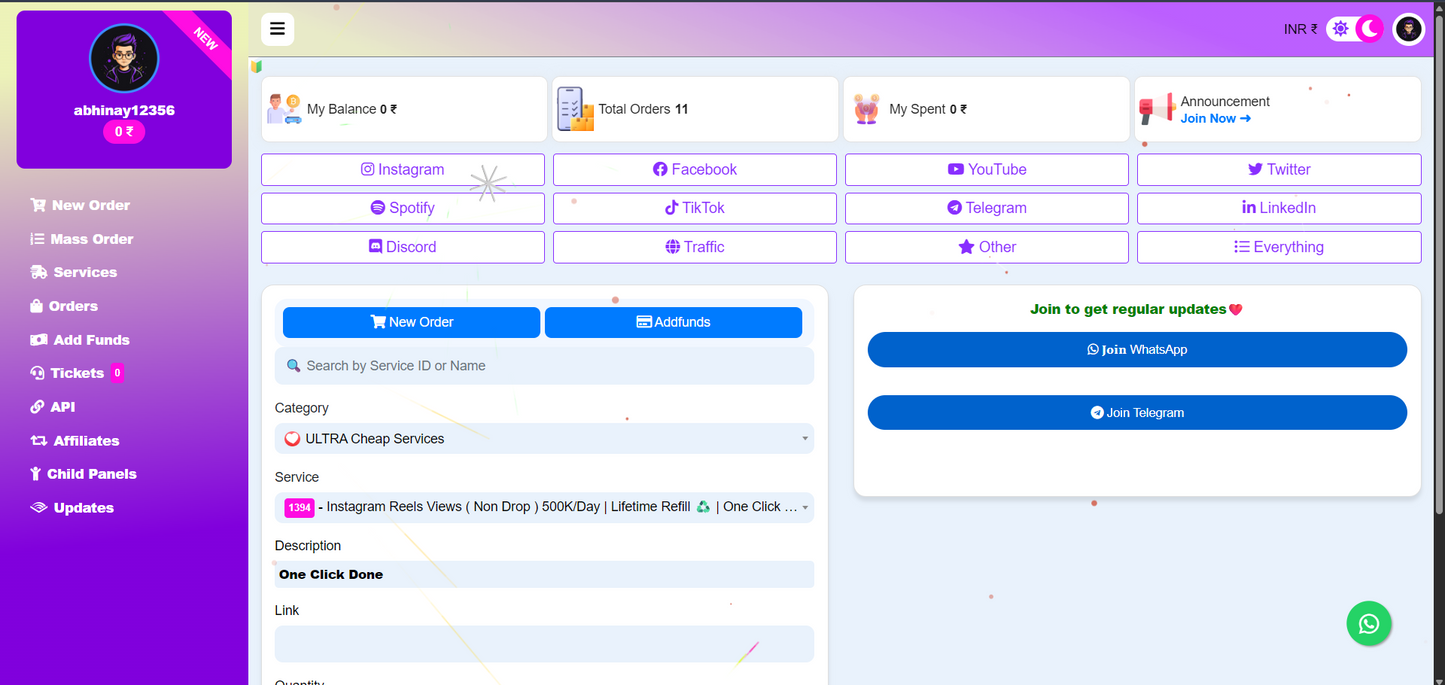Click the Join WhatsApp button

coord(1137,350)
